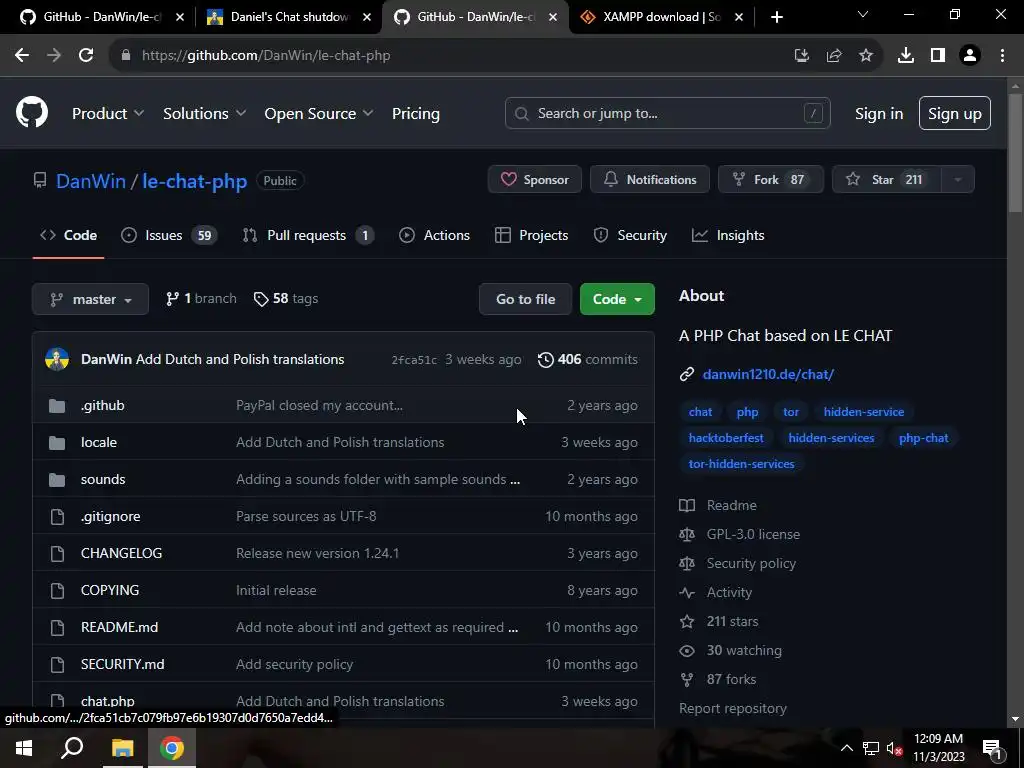This screenshot has height=768, width=1024.
Task: Open a new tab with the plus icon
Action: [776, 17]
